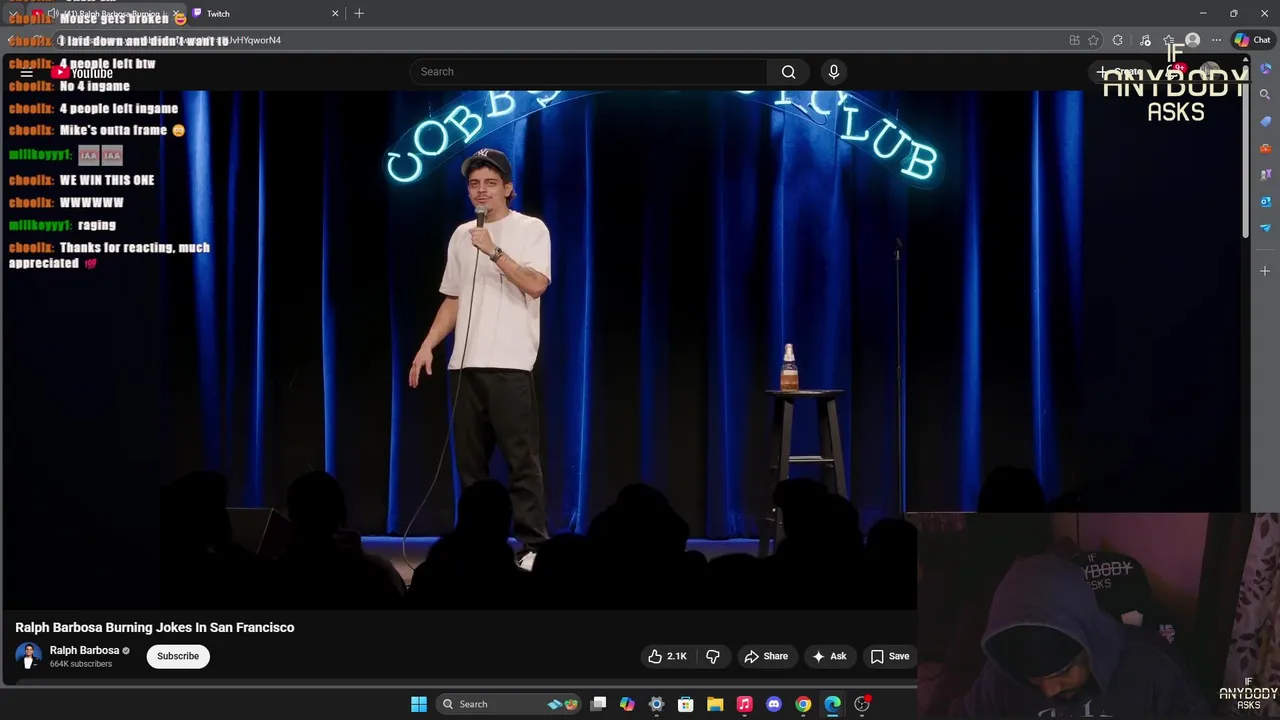Screen dimensions: 1280x720
Task: Open Task View on the taskbar
Action: [598, 704]
